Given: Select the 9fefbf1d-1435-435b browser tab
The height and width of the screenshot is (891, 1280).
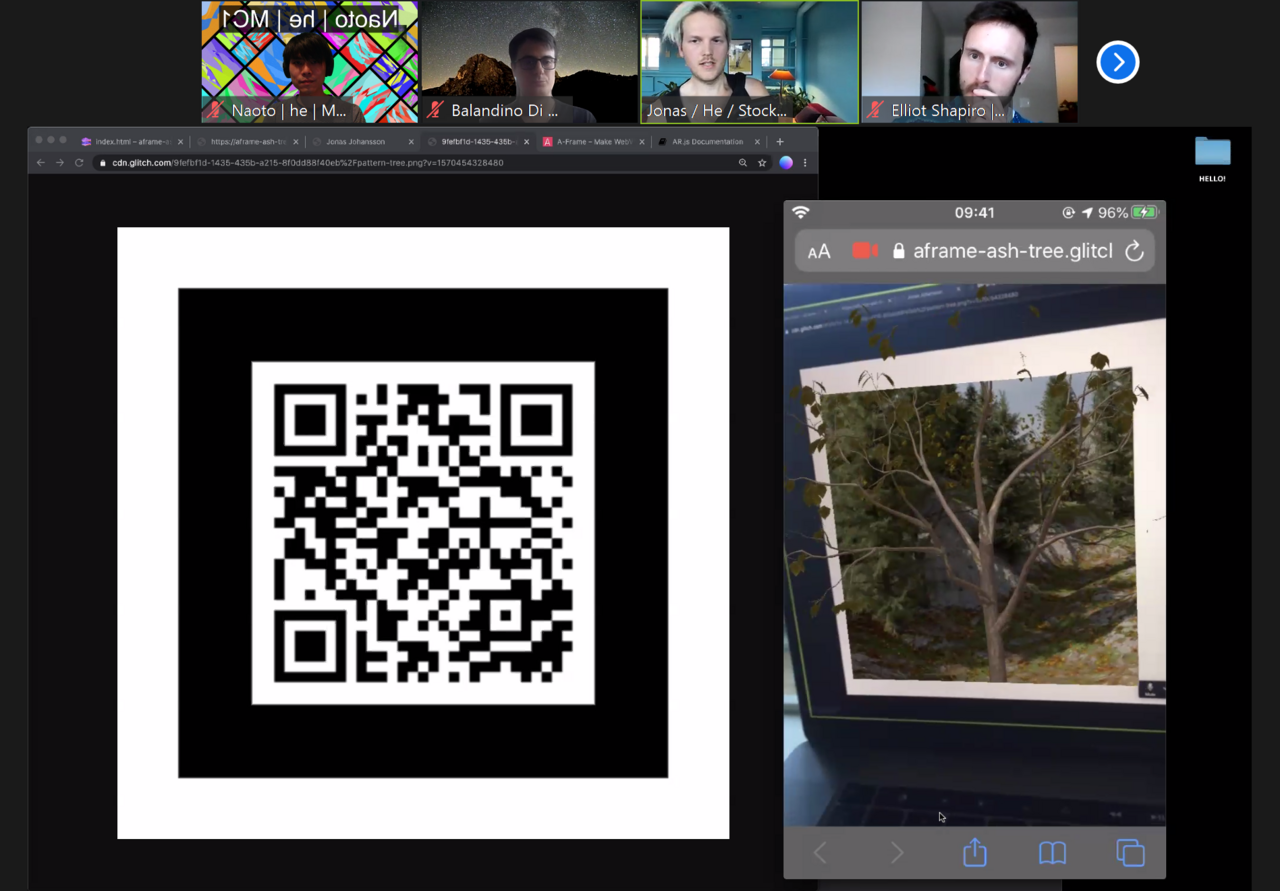Looking at the screenshot, I should pos(478,142).
